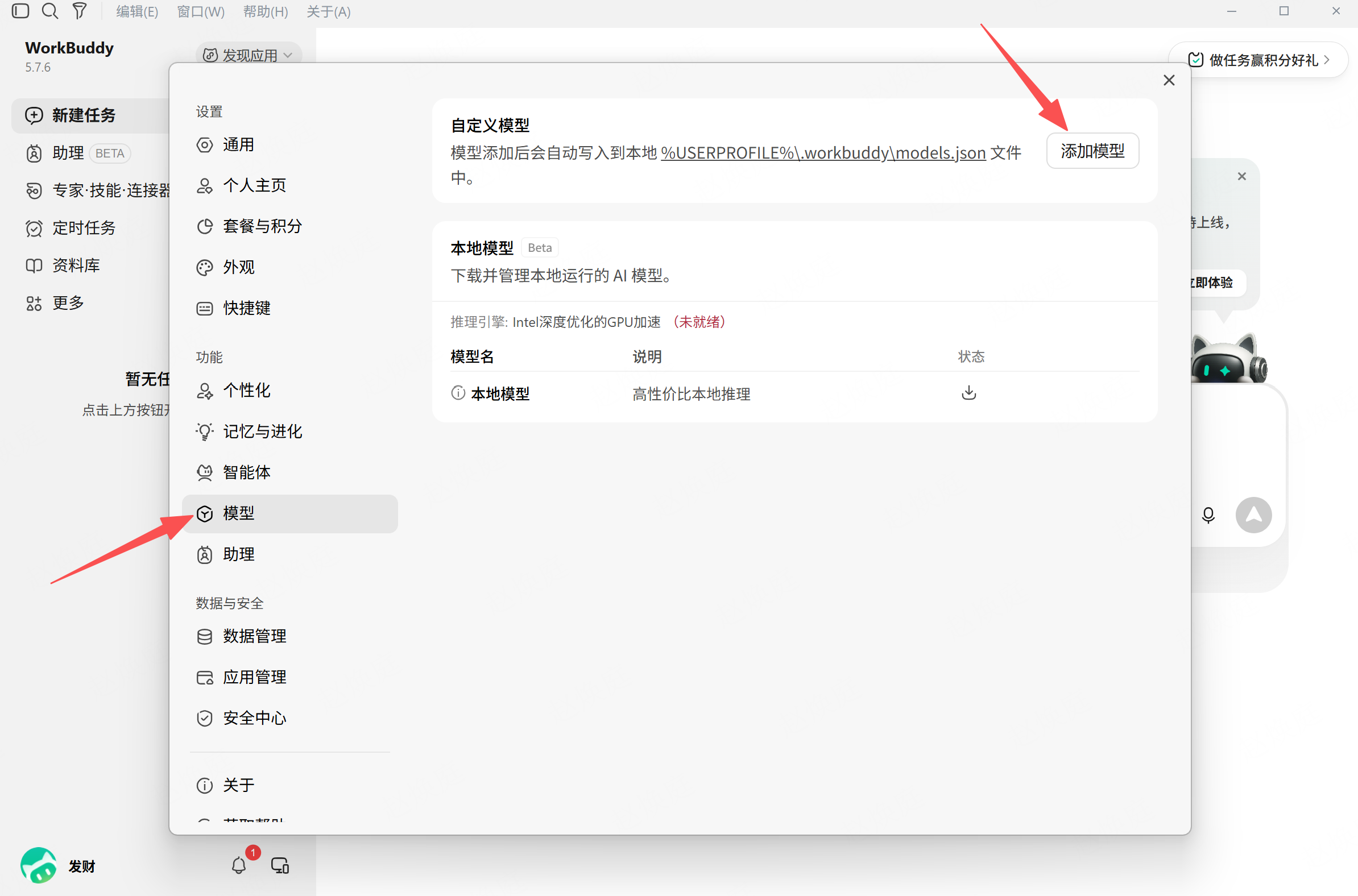Select 个人主页 settings category
Screen dimensions: 1358x896
pyautogui.click(x=290, y=186)
